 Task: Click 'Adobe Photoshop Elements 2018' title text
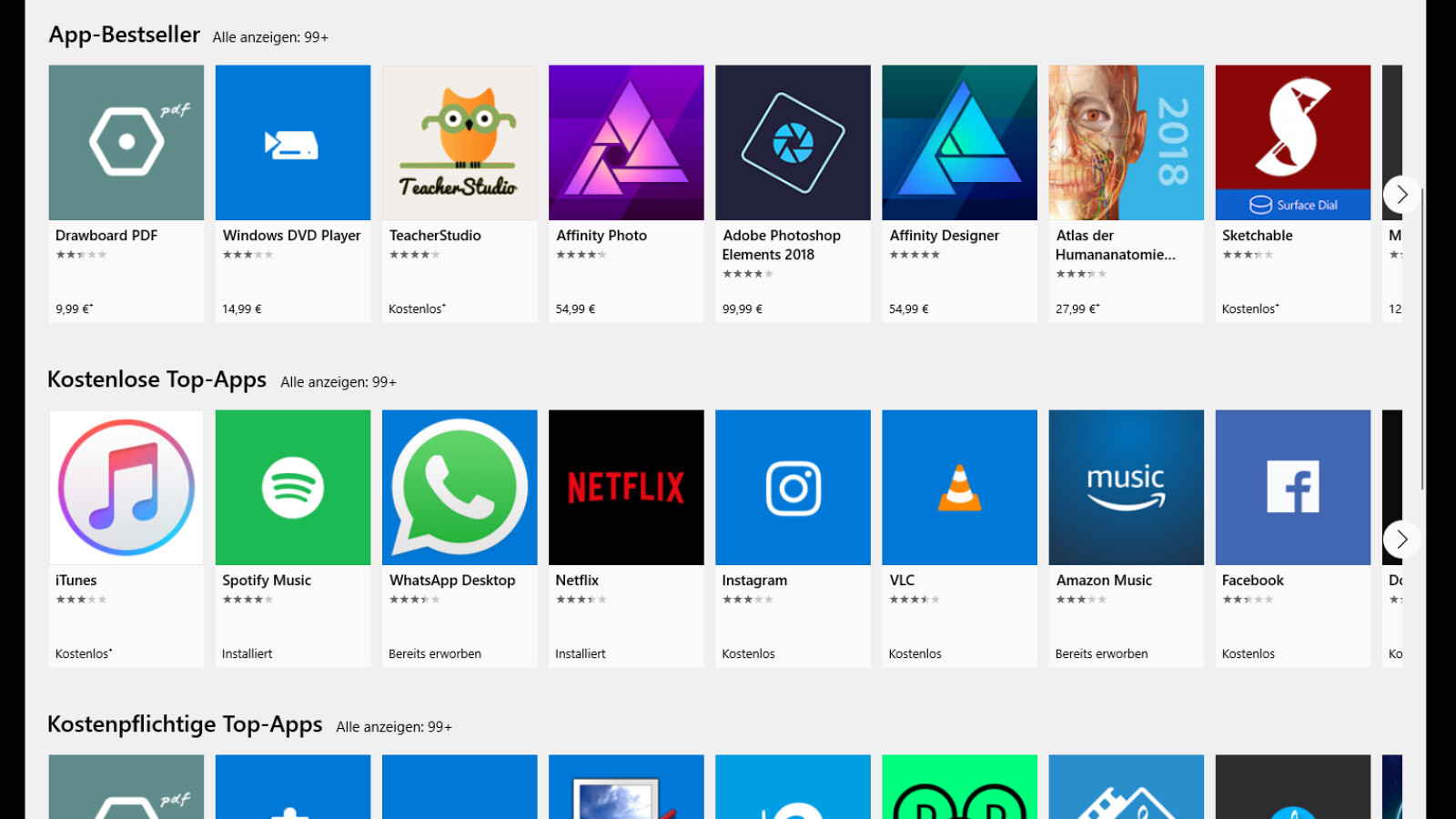[x=782, y=245]
